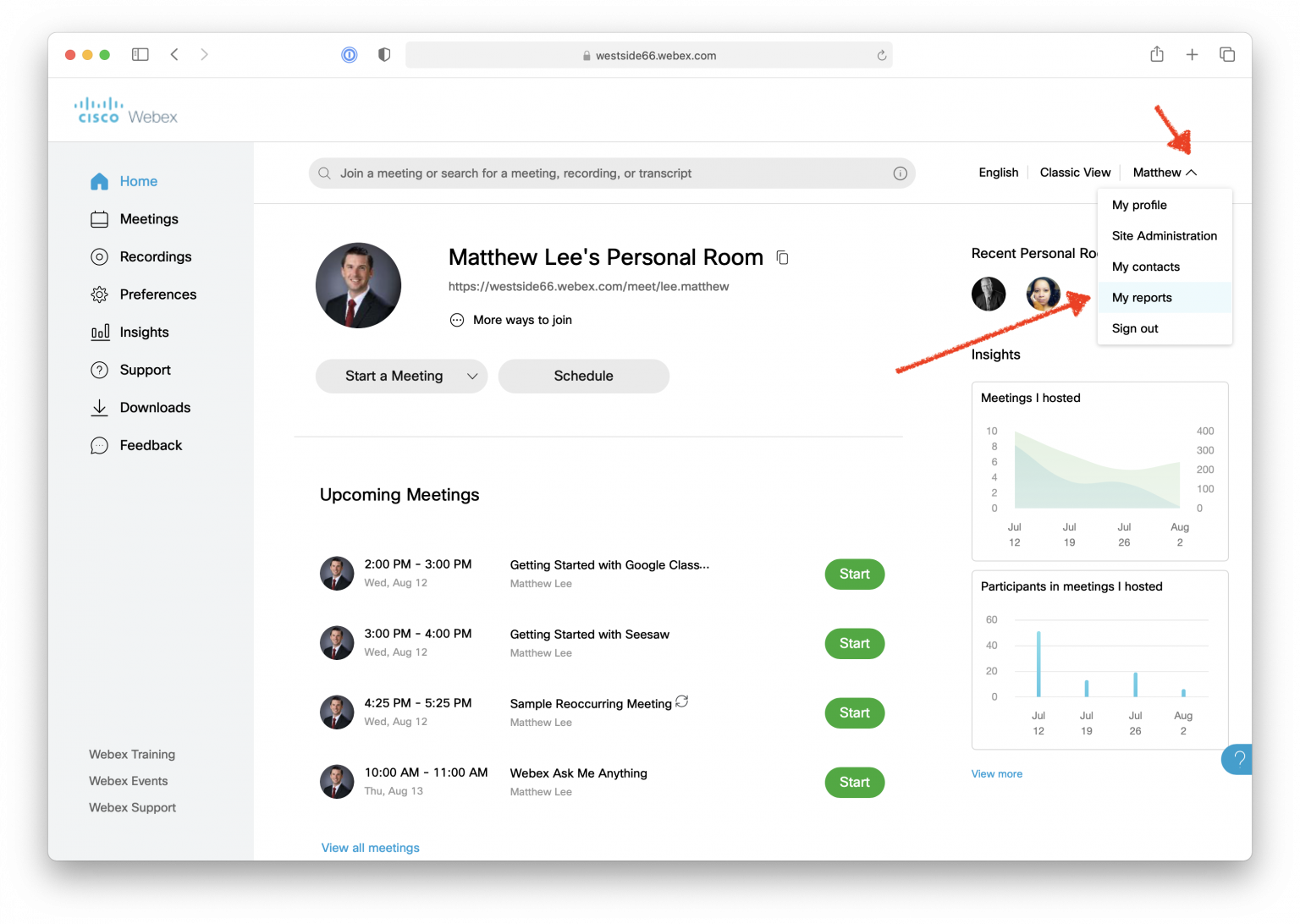Image resolution: width=1300 pixels, height=924 pixels.
Task: Open Recordings from the sidebar
Action: point(99,256)
